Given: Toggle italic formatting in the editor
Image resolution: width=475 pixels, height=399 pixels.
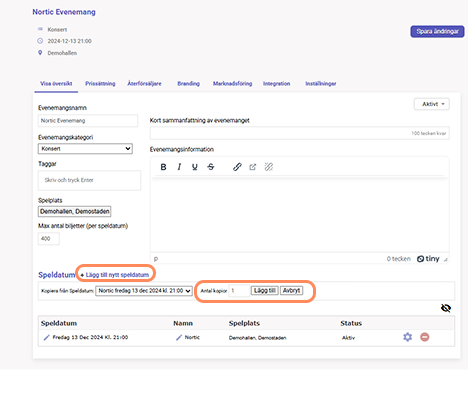Looking at the screenshot, I should (179, 167).
